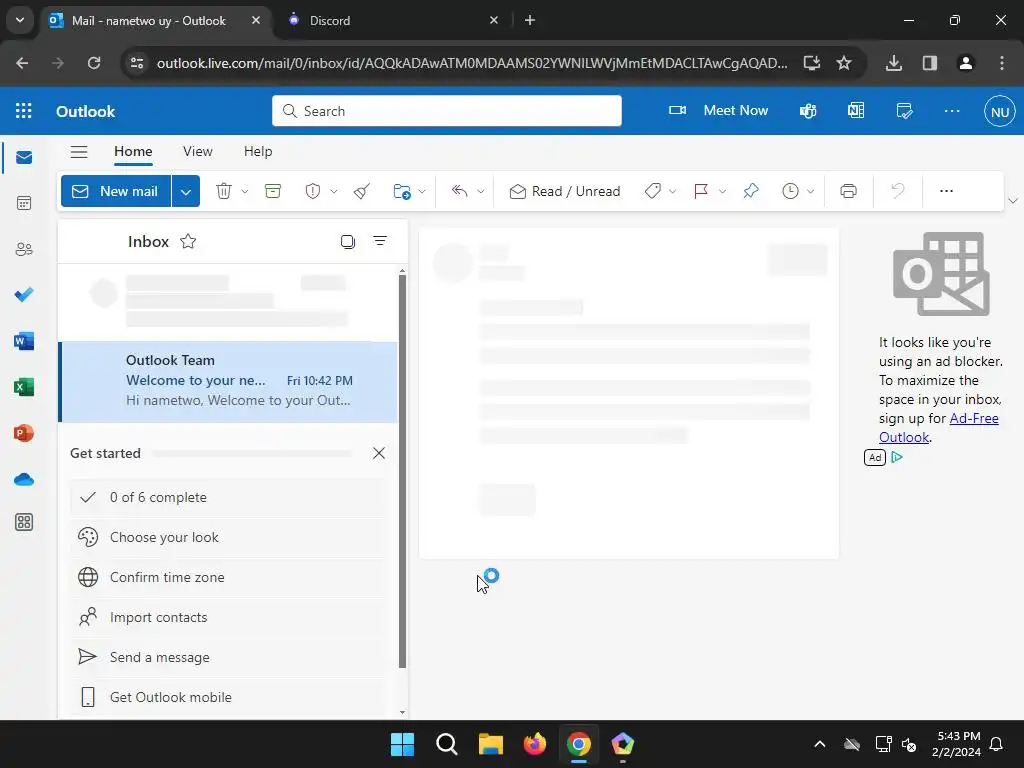Open the NU account avatar
This screenshot has width=1024, height=768.
pos(1000,112)
